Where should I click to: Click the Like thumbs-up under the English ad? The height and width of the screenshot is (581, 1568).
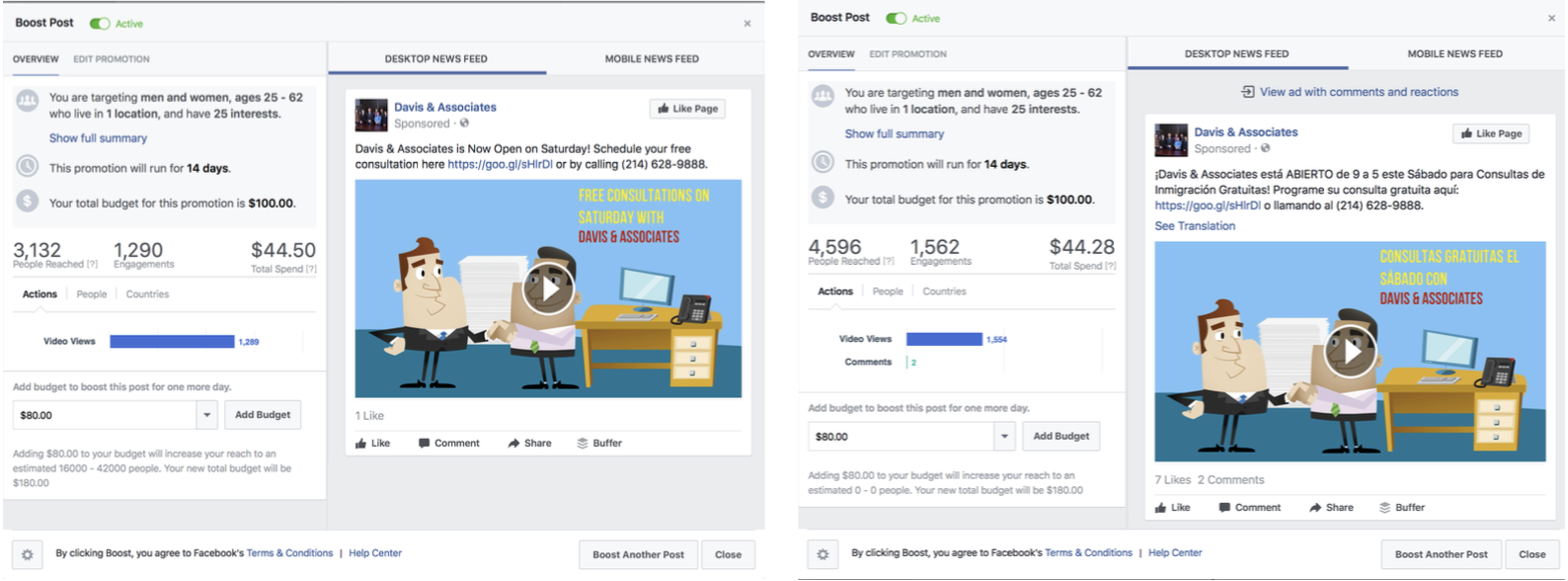tap(361, 444)
